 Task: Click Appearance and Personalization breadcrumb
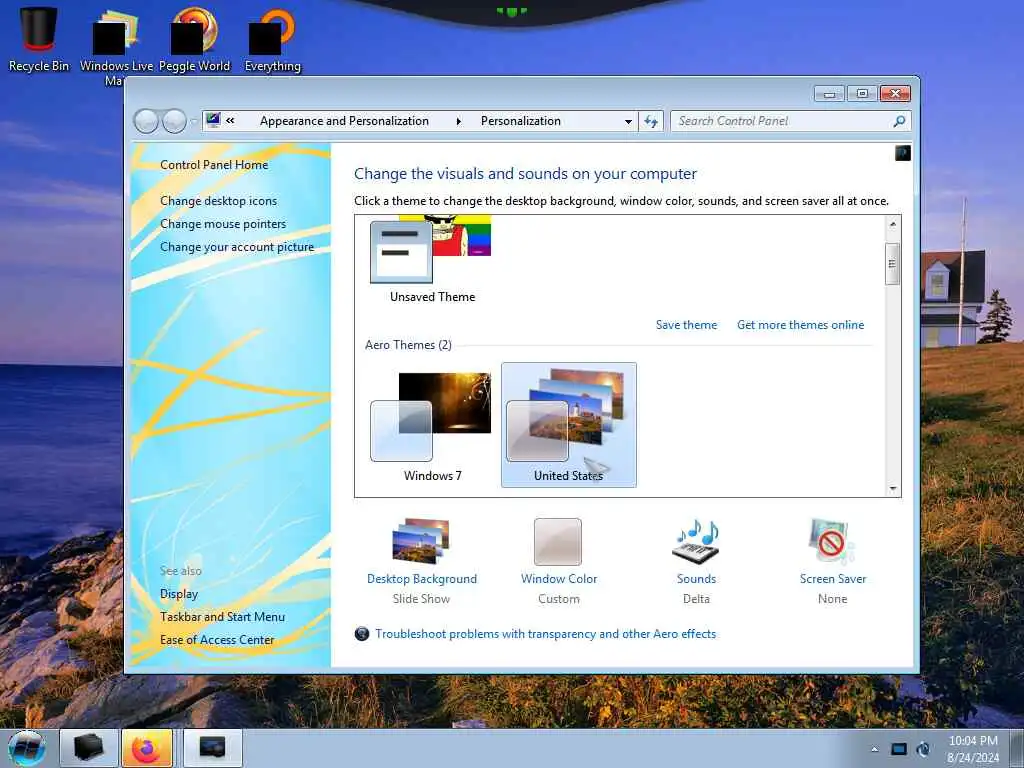[x=344, y=121]
